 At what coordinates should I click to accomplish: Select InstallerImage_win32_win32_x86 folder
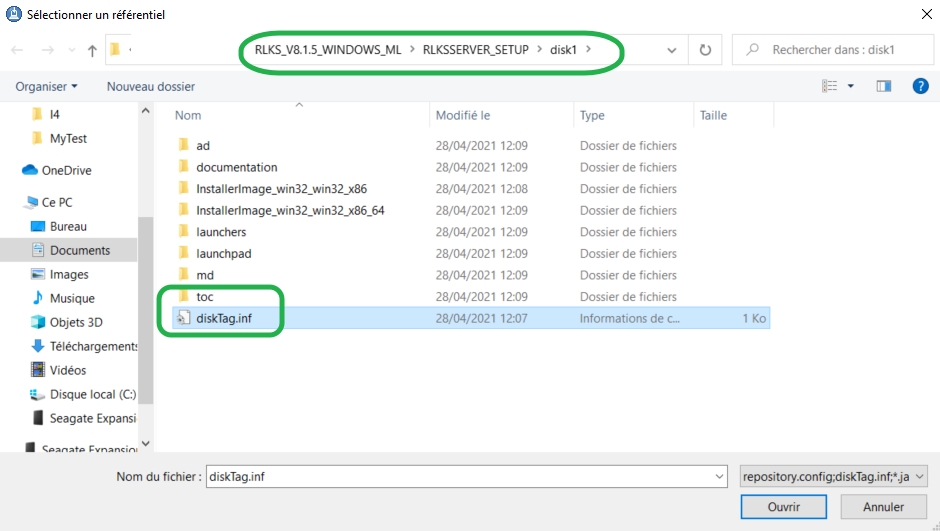click(x=281, y=189)
